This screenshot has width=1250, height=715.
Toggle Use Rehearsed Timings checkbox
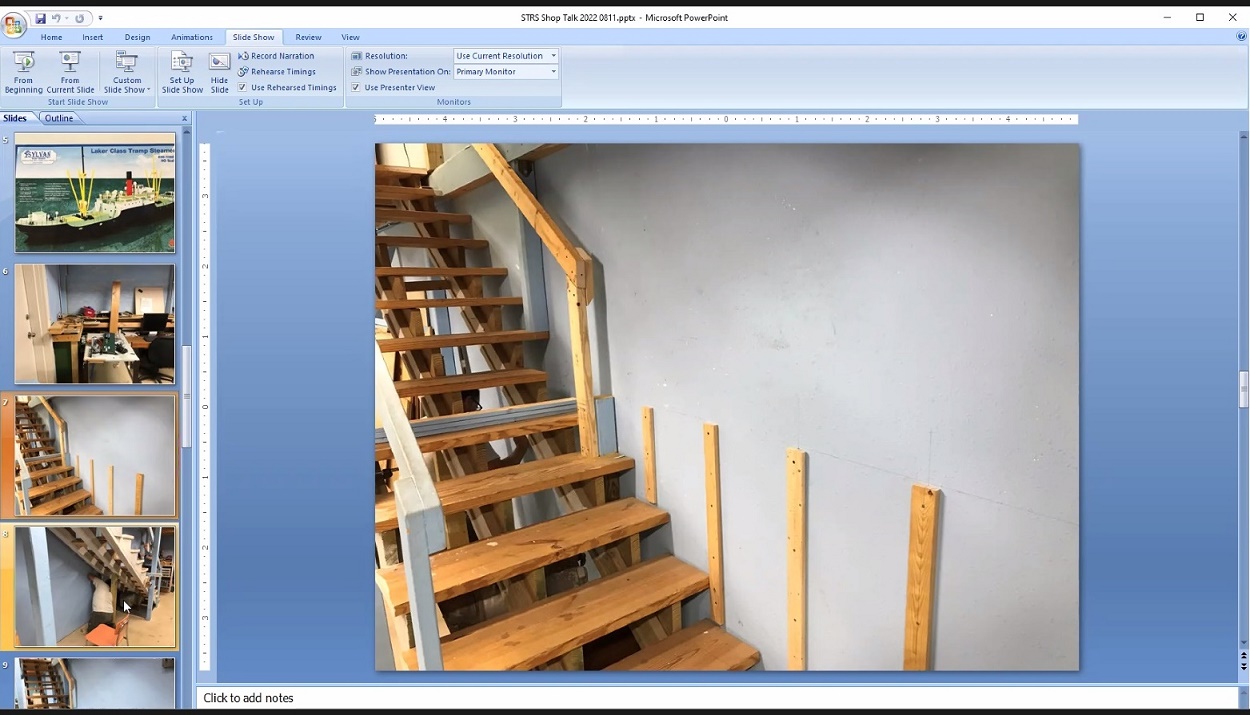pos(244,87)
